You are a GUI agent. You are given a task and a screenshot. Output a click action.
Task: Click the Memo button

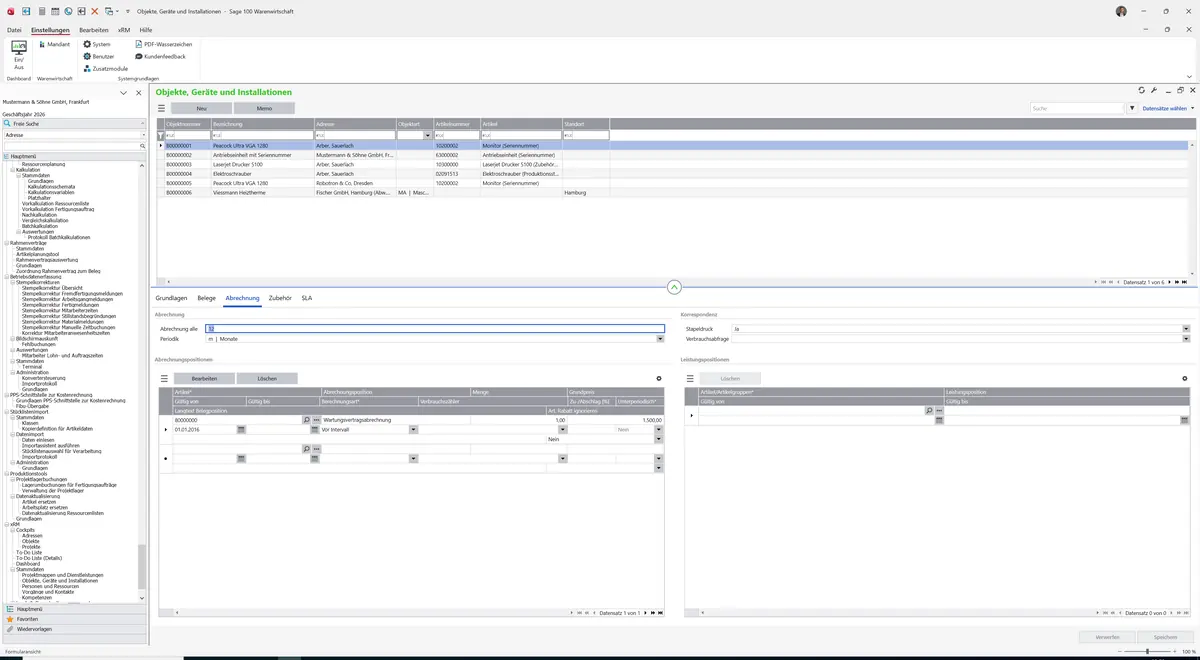pos(264,108)
